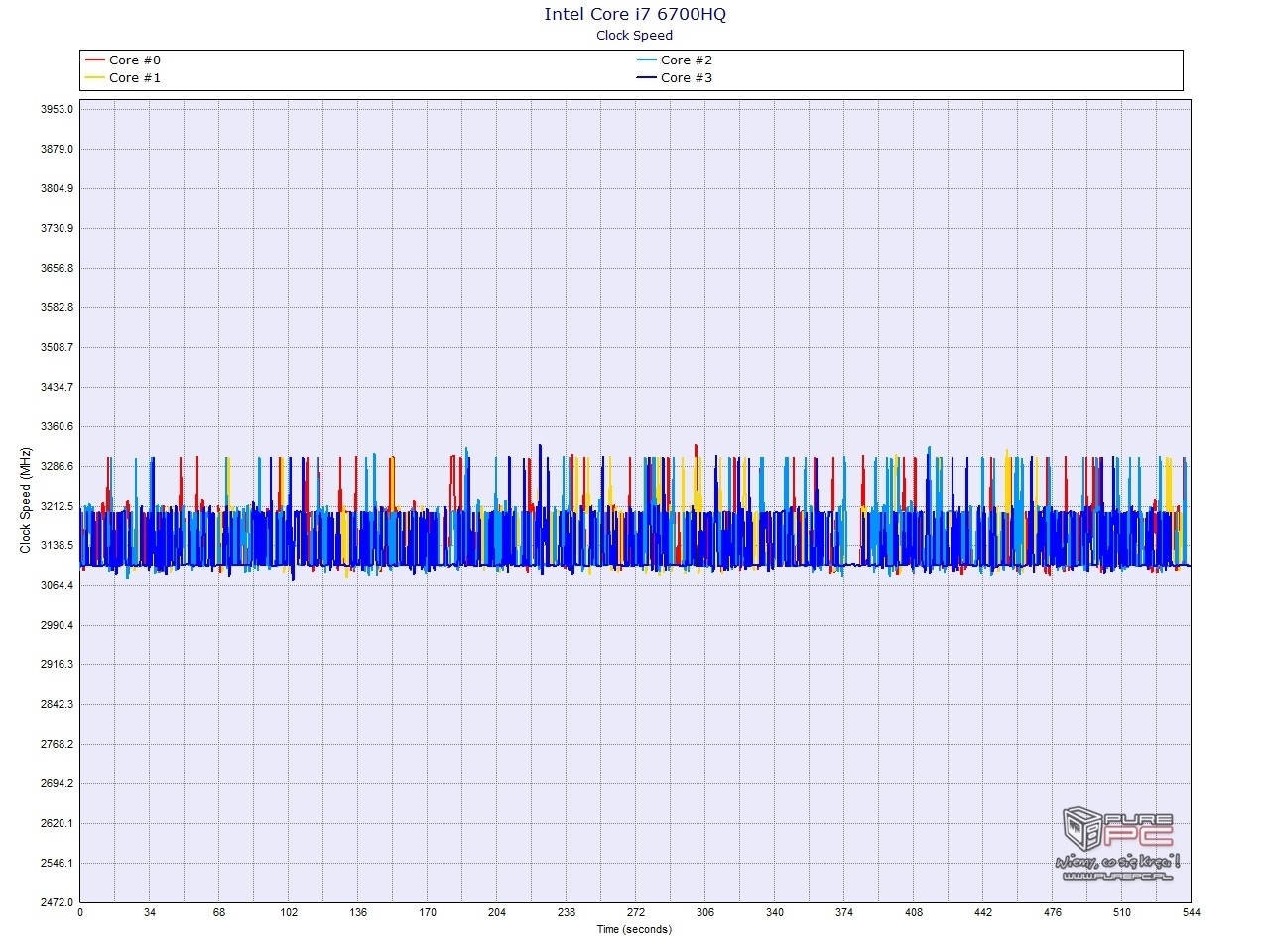Screen dimensions: 1270x952
Task: Click the 204 tick on time axis
Action: pos(497,913)
